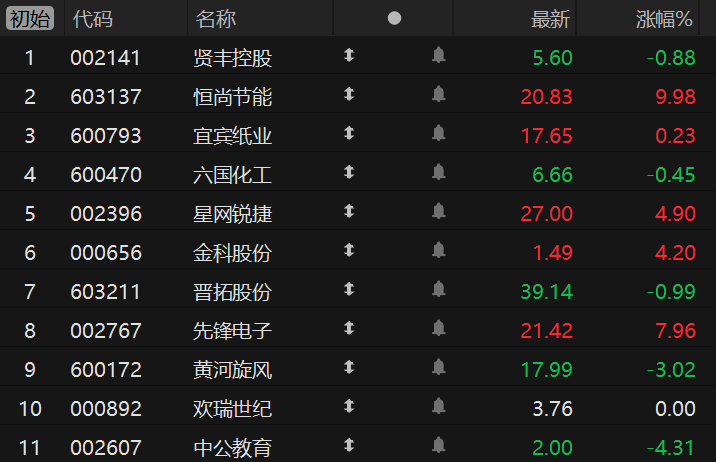The image size is (716, 462).
Task: Open stock 恒尚节能 by its name
Action: (x=232, y=97)
